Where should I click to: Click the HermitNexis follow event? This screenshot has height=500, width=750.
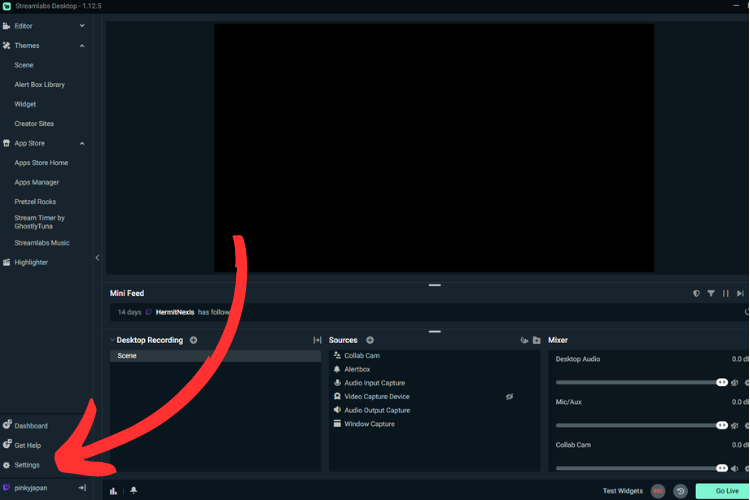[x=428, y=312]
